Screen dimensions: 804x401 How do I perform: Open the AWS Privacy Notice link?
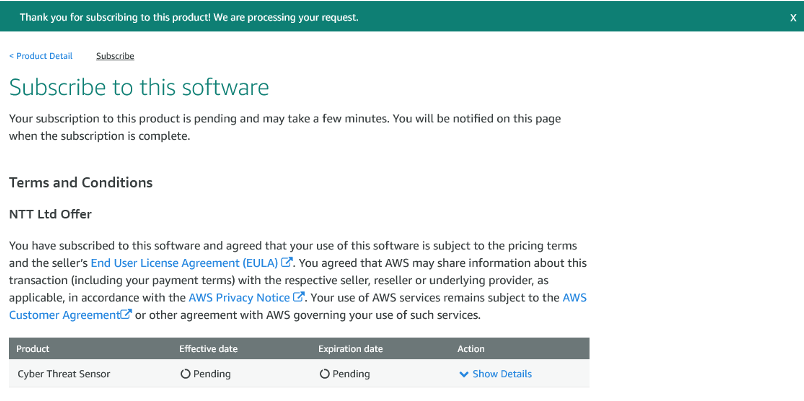tap(239, 297)
